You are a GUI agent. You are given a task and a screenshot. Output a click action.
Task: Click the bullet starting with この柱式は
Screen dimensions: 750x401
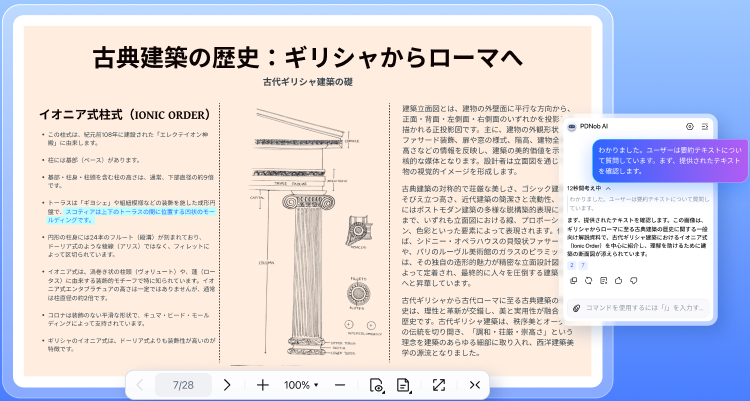click(128, 139)
